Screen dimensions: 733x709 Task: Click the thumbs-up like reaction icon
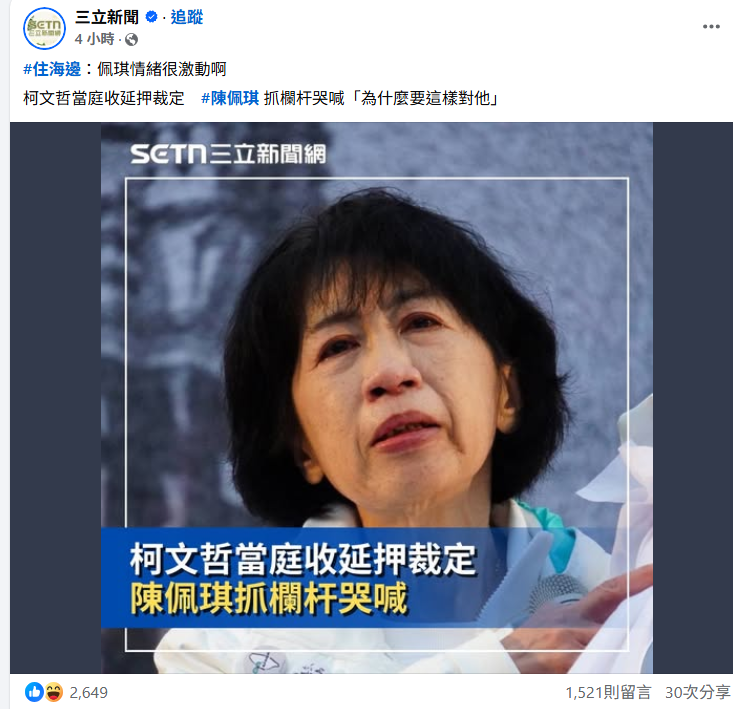tap(34, 692)
